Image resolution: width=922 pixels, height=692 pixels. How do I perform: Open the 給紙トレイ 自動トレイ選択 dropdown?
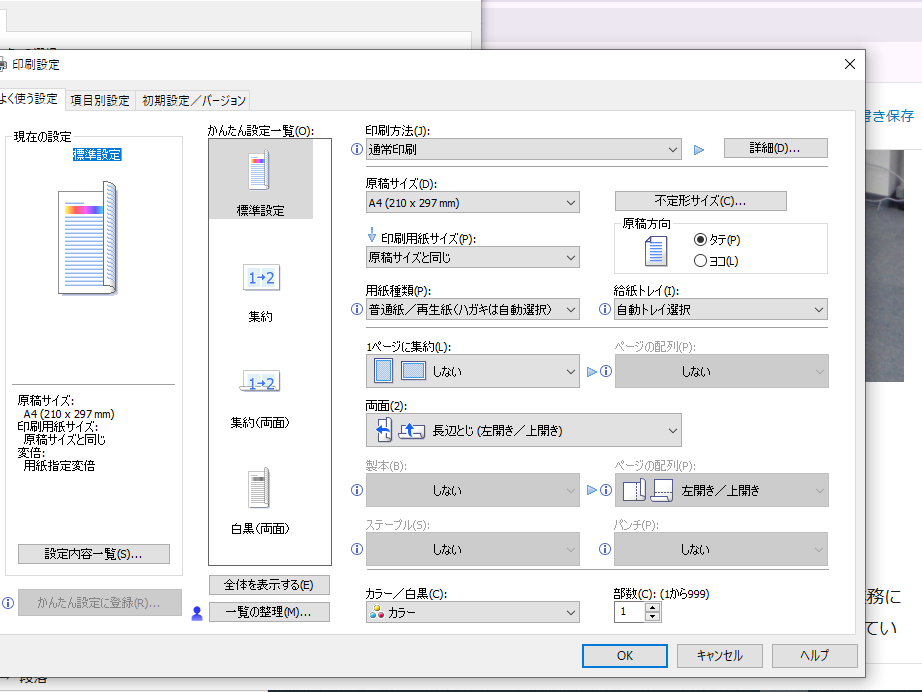[x=720, y=310]
